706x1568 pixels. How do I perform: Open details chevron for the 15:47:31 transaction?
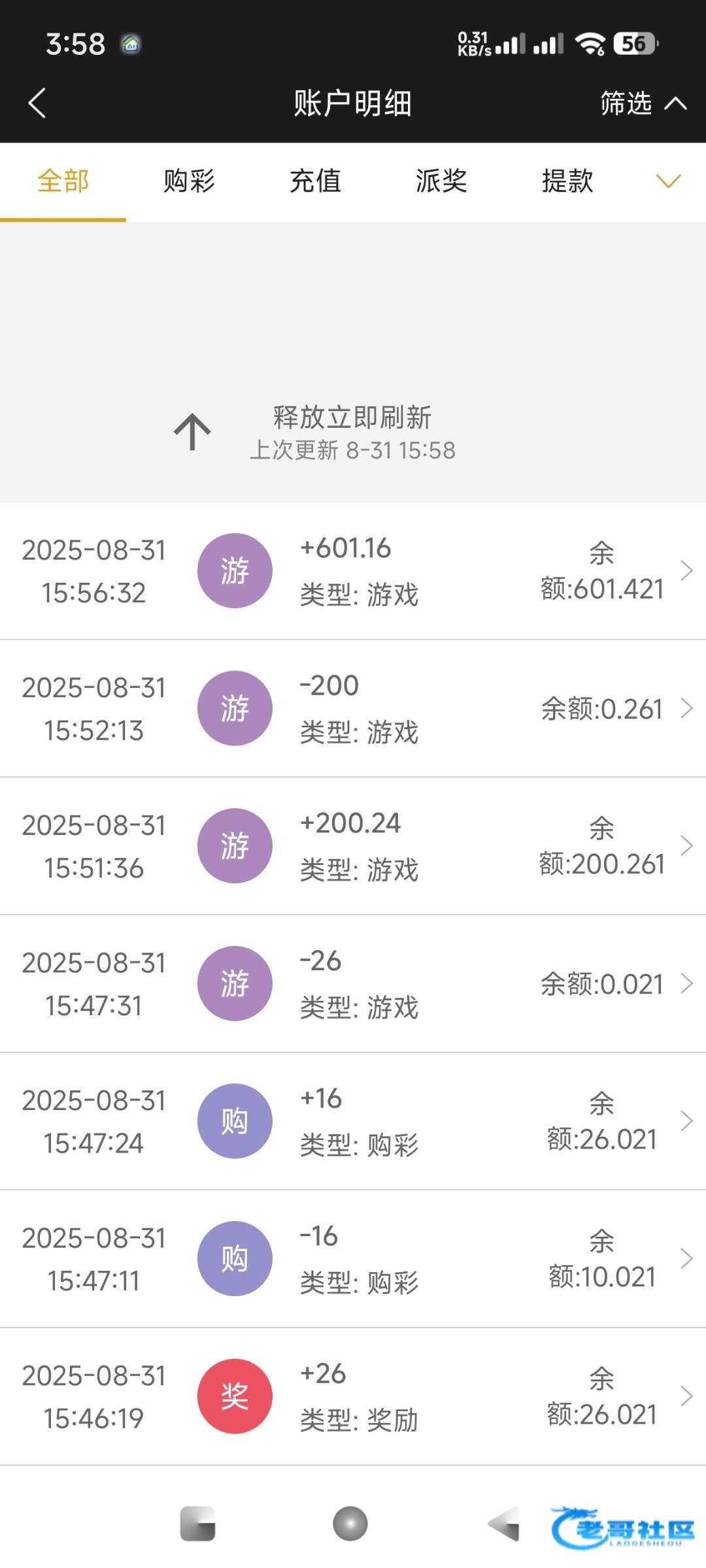pos(686,983)
